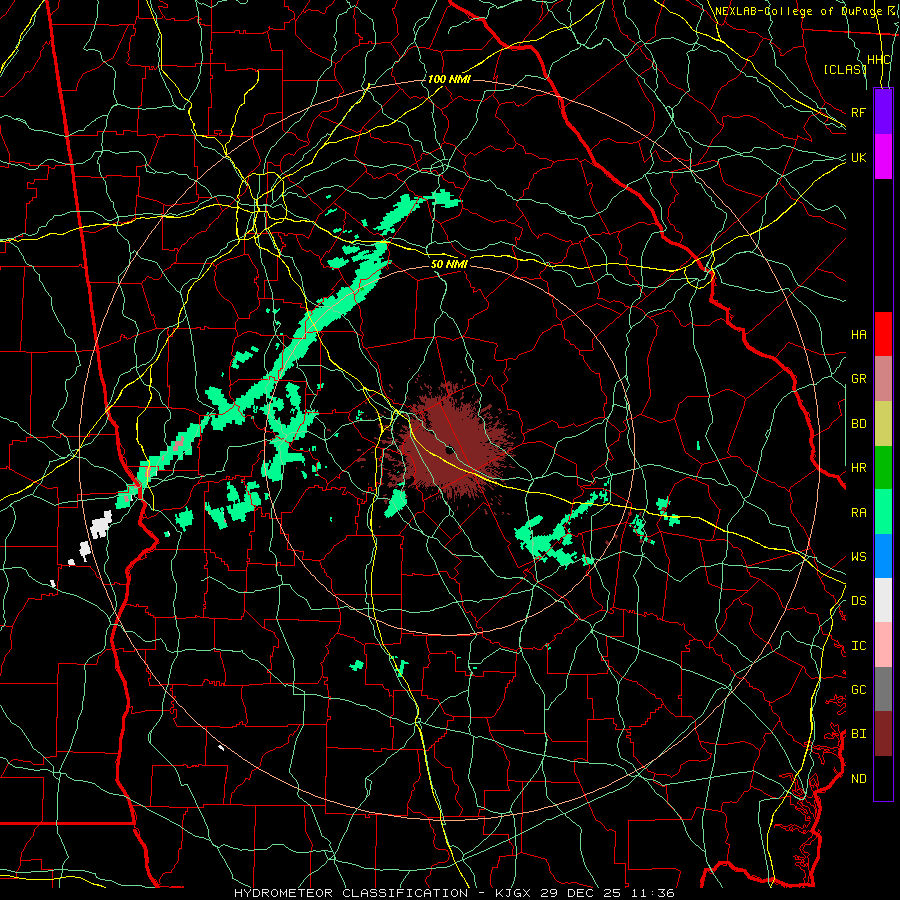Click the RA bright green legend swatch
Screen dimensions: 900x900
883,512
